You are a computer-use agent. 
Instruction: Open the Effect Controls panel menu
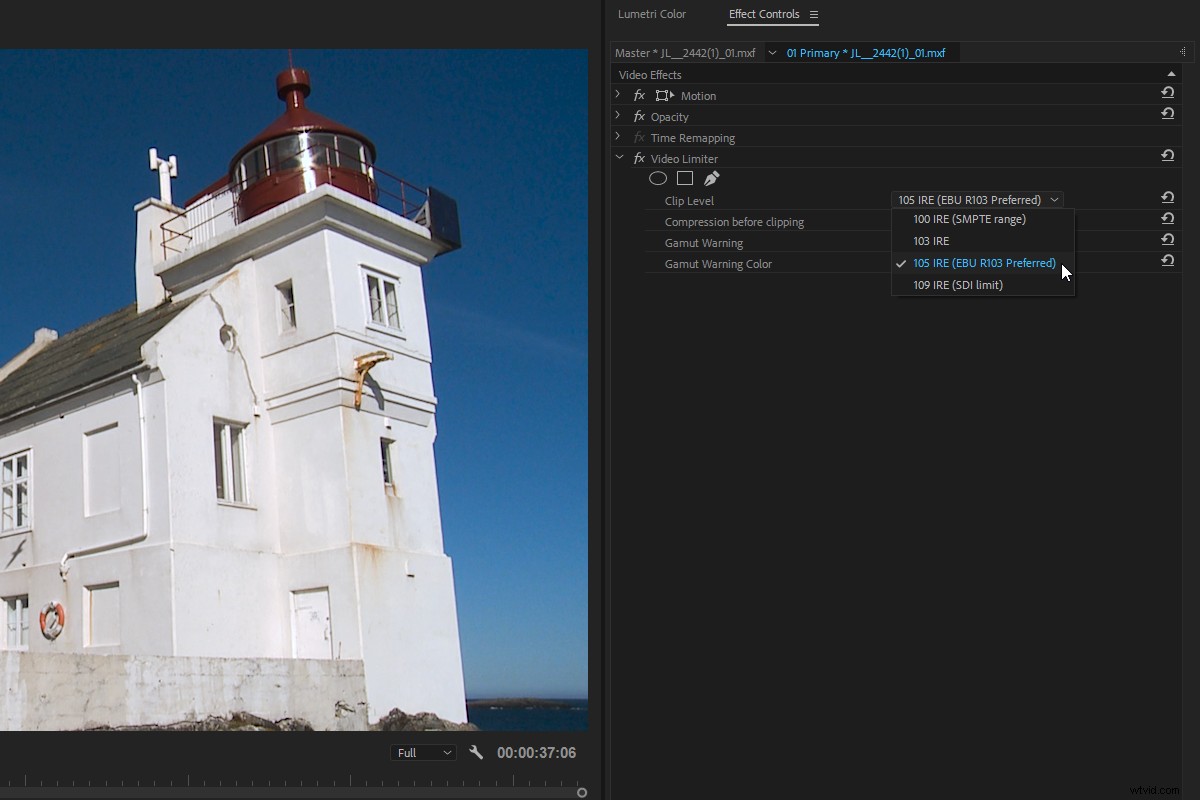[x=812, y=15]
